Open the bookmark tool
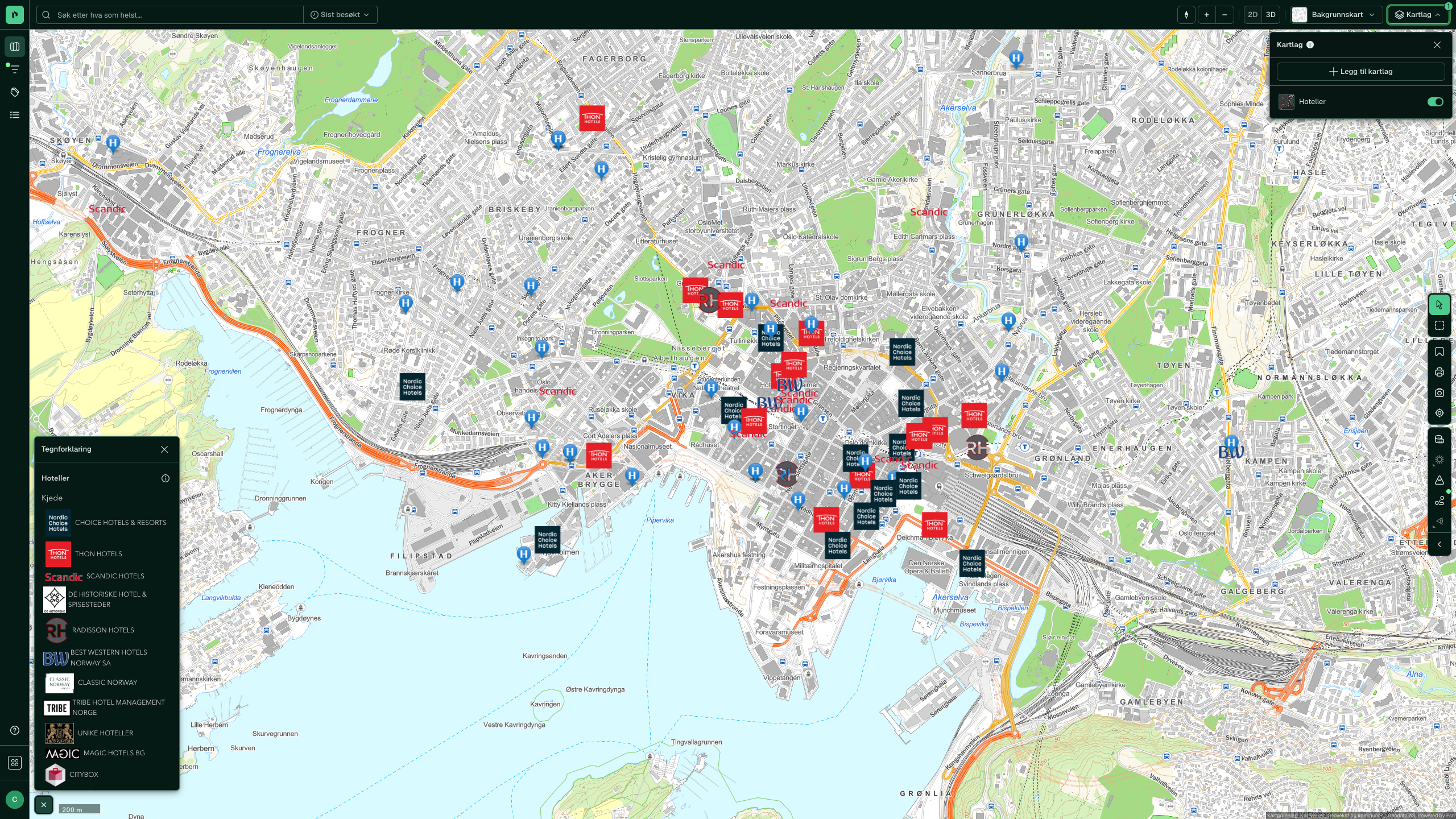Image resolution: width=1456 pixels, height=819 pixels. tap(1440, 352)
